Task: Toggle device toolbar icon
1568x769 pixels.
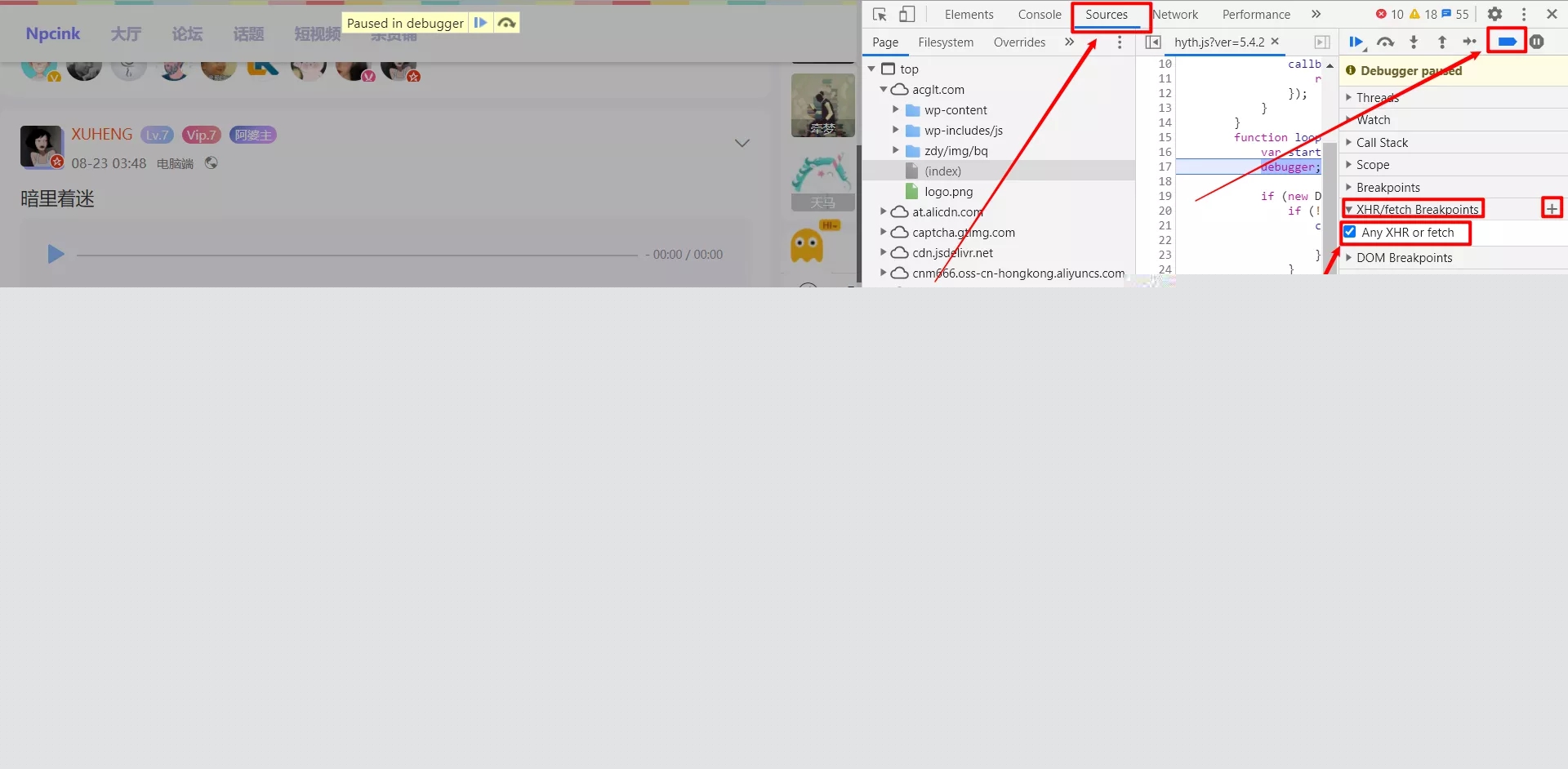Action: pos(906,15)
